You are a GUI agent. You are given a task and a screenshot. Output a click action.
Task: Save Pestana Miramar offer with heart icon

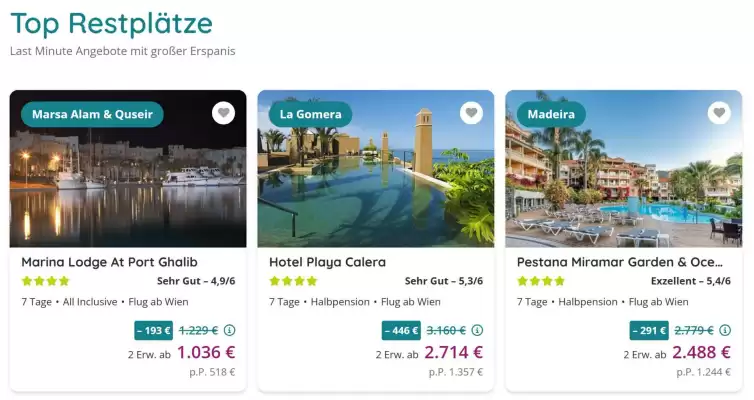point(719,113)
